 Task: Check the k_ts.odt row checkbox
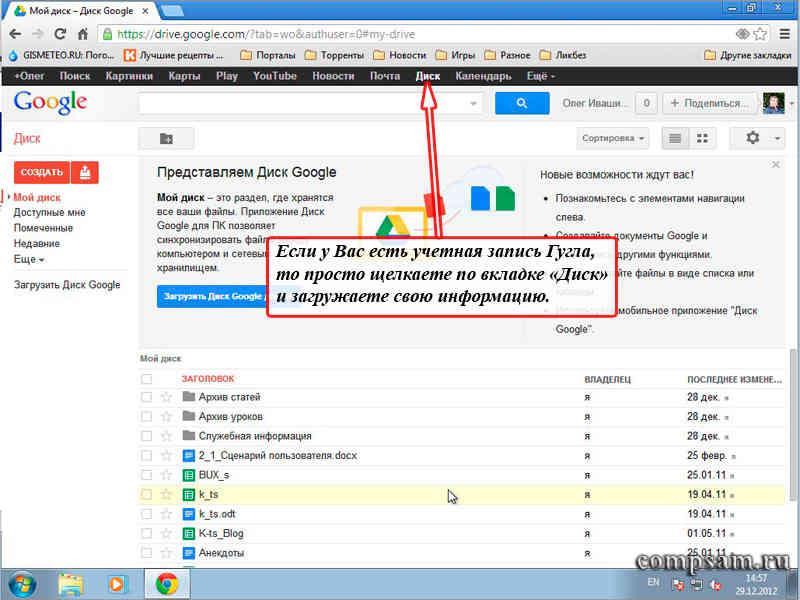point(146,514)
